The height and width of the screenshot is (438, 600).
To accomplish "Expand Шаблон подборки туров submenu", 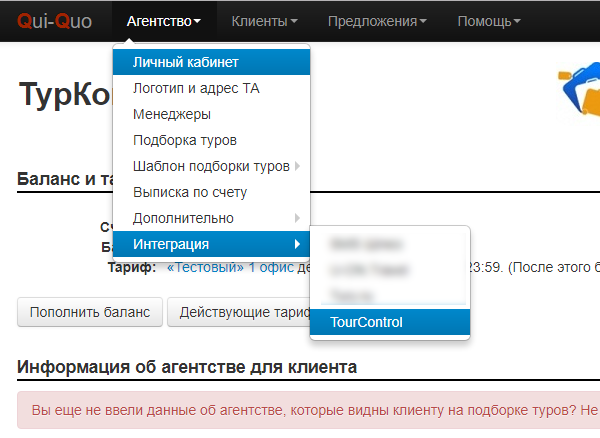I will click(211, 166).
